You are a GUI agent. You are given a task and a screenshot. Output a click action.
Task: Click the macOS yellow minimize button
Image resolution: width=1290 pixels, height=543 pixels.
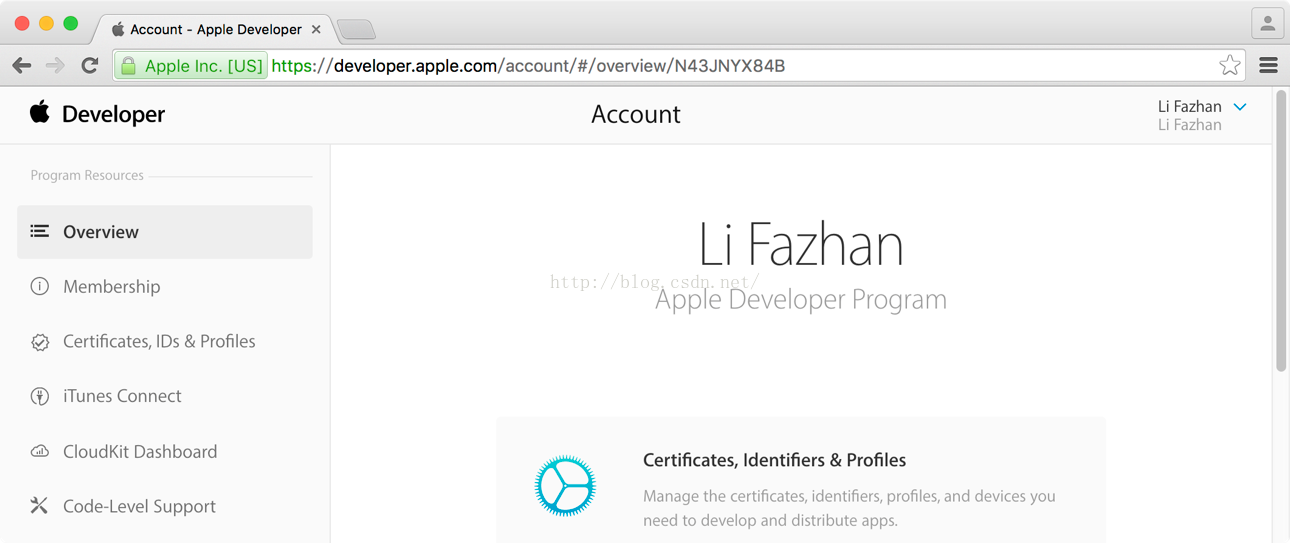click(x=46, y=23)
